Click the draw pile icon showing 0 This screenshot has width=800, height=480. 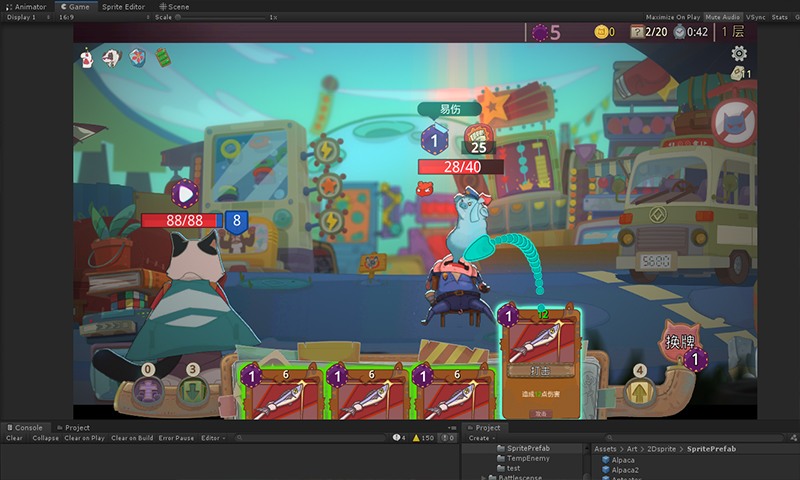click(x=149, y=387)
